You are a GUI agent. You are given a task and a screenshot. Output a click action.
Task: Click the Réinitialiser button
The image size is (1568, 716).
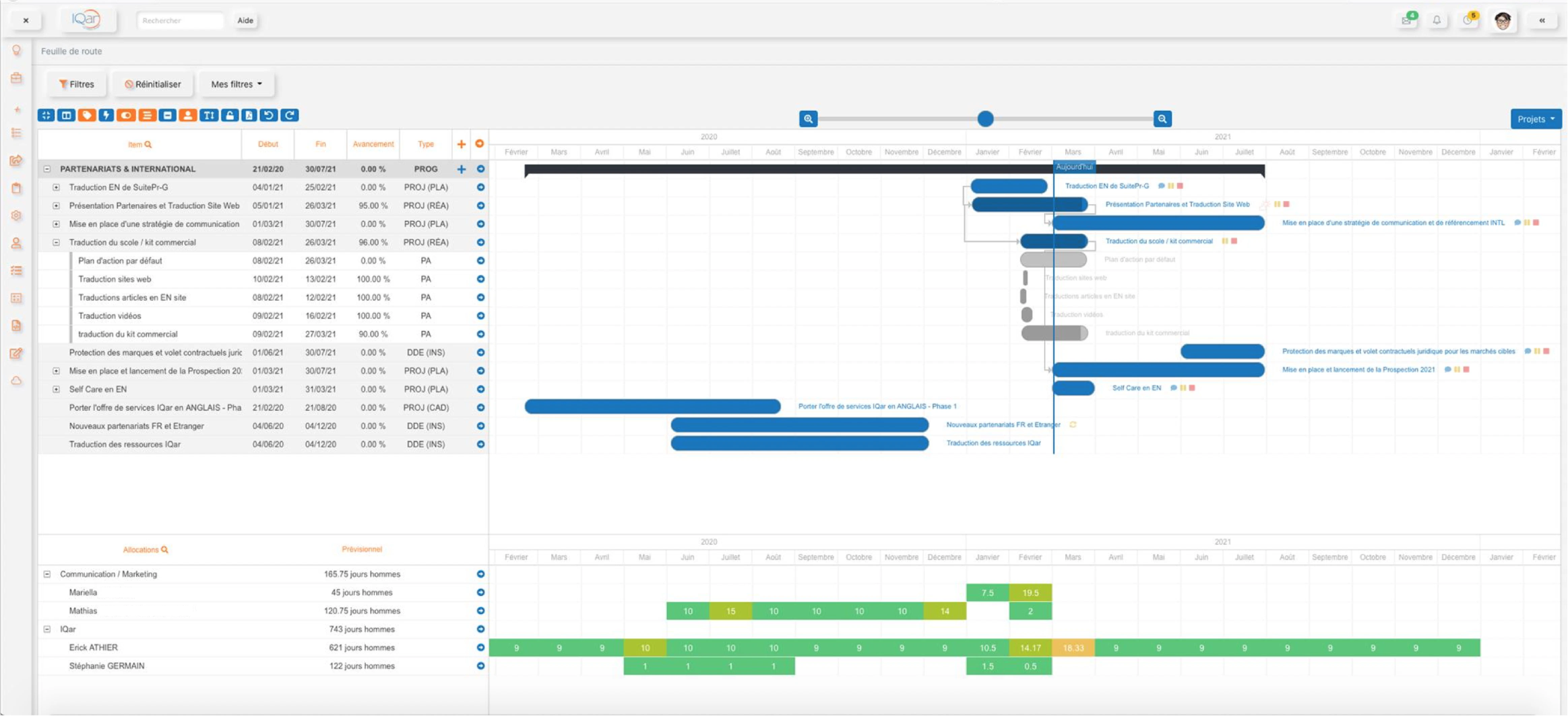(x=153, y=84)
